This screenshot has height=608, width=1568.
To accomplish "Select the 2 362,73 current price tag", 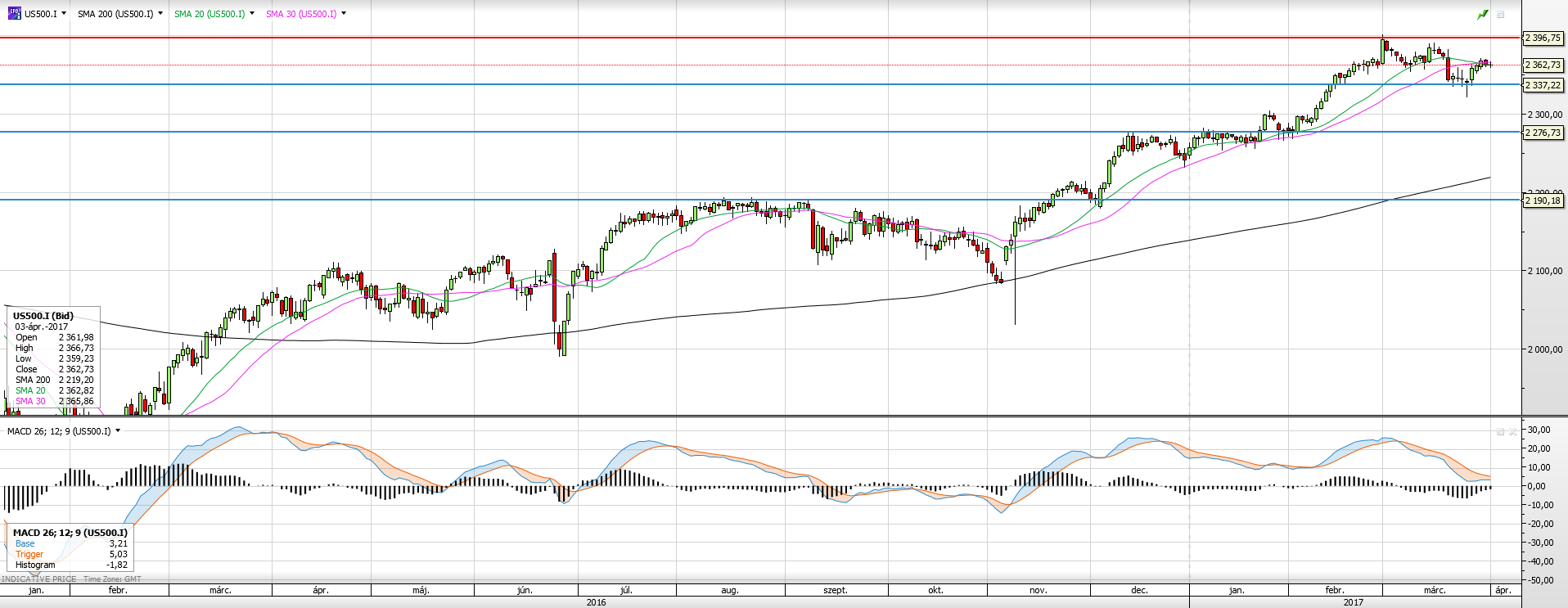I will pos(1543,65).
